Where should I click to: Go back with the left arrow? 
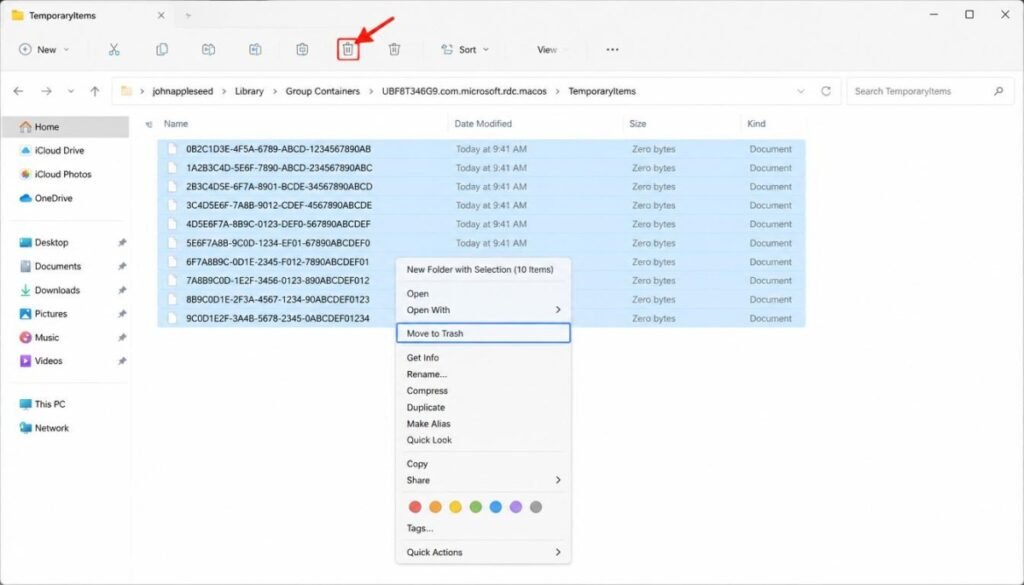[18, 91]
